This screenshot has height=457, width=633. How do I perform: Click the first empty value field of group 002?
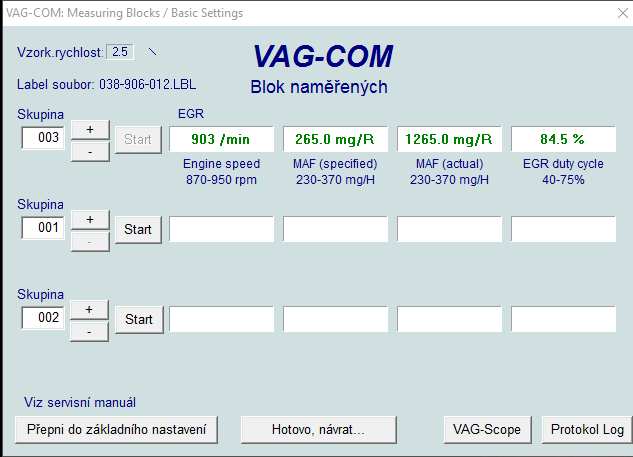pos(221,319)
